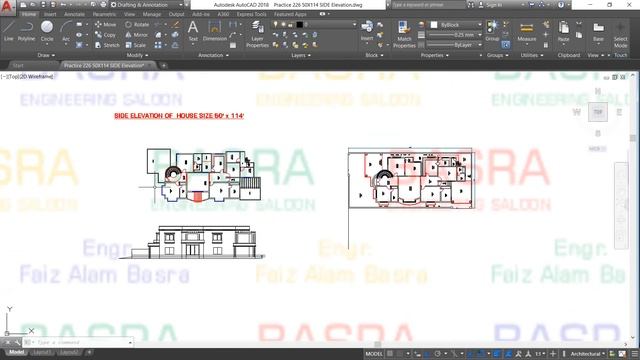Click the Measure tool

(x=527, y=31)
